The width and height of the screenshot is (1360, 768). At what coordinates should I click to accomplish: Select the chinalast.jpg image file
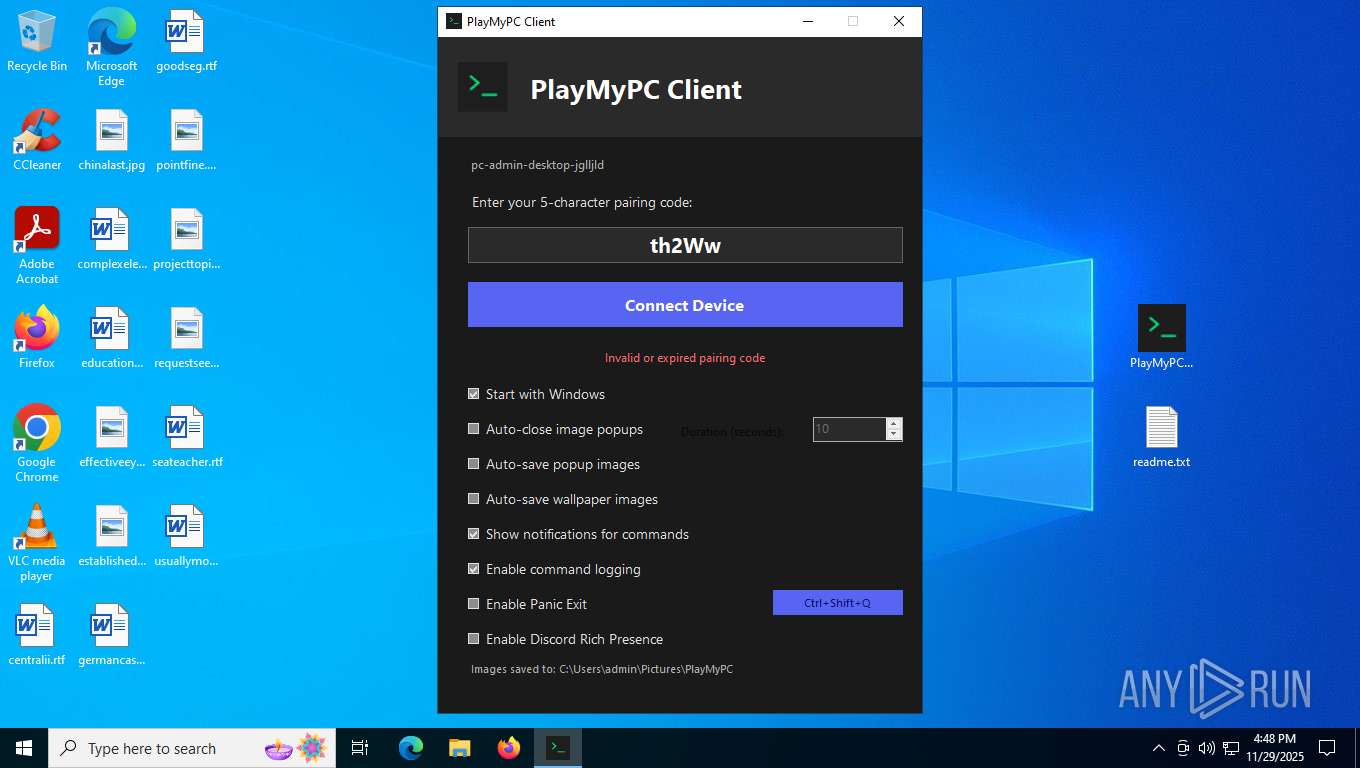[111, 140]
